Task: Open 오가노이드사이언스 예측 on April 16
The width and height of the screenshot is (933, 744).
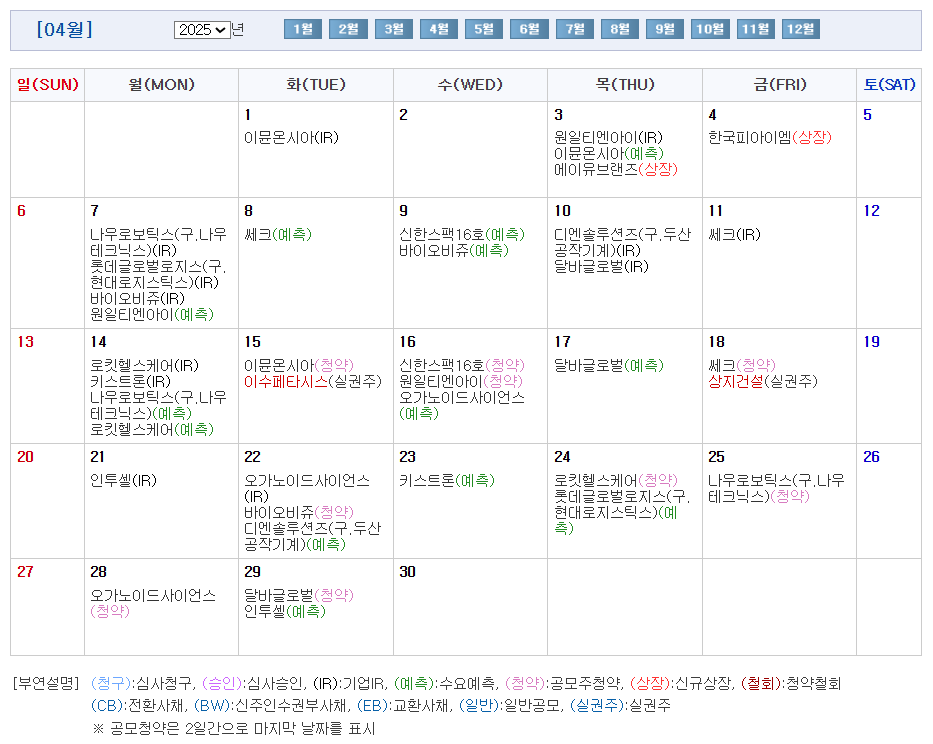Action: 462,405
